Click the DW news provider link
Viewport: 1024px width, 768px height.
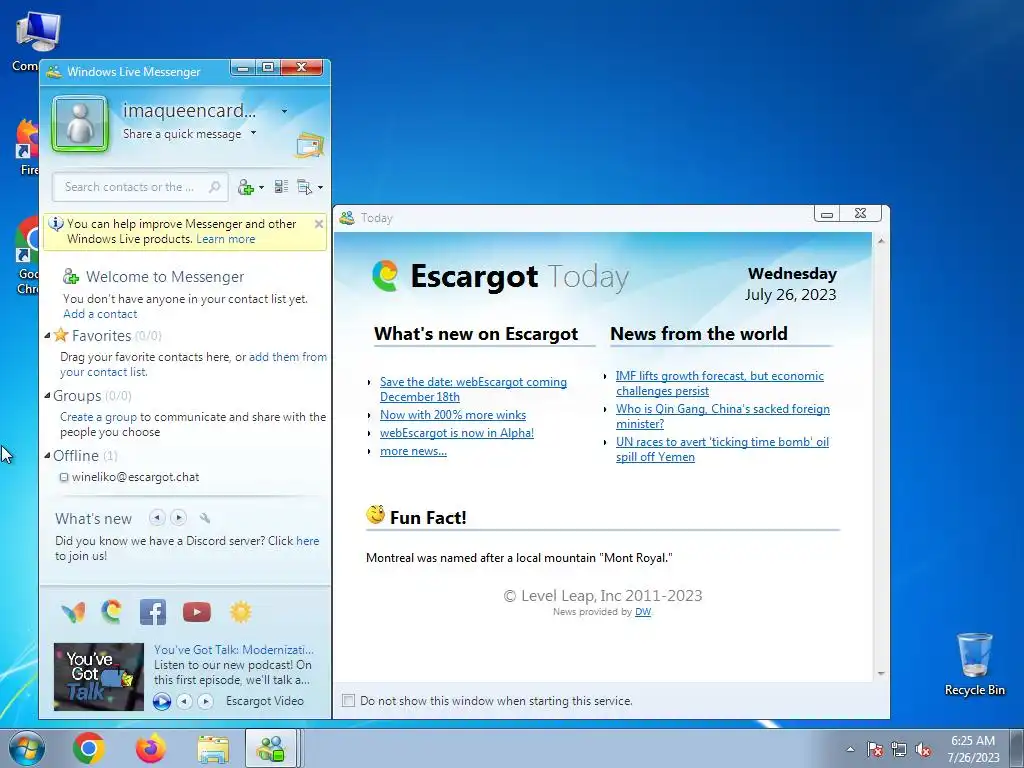pyautogui.click(x=643, y=612)
